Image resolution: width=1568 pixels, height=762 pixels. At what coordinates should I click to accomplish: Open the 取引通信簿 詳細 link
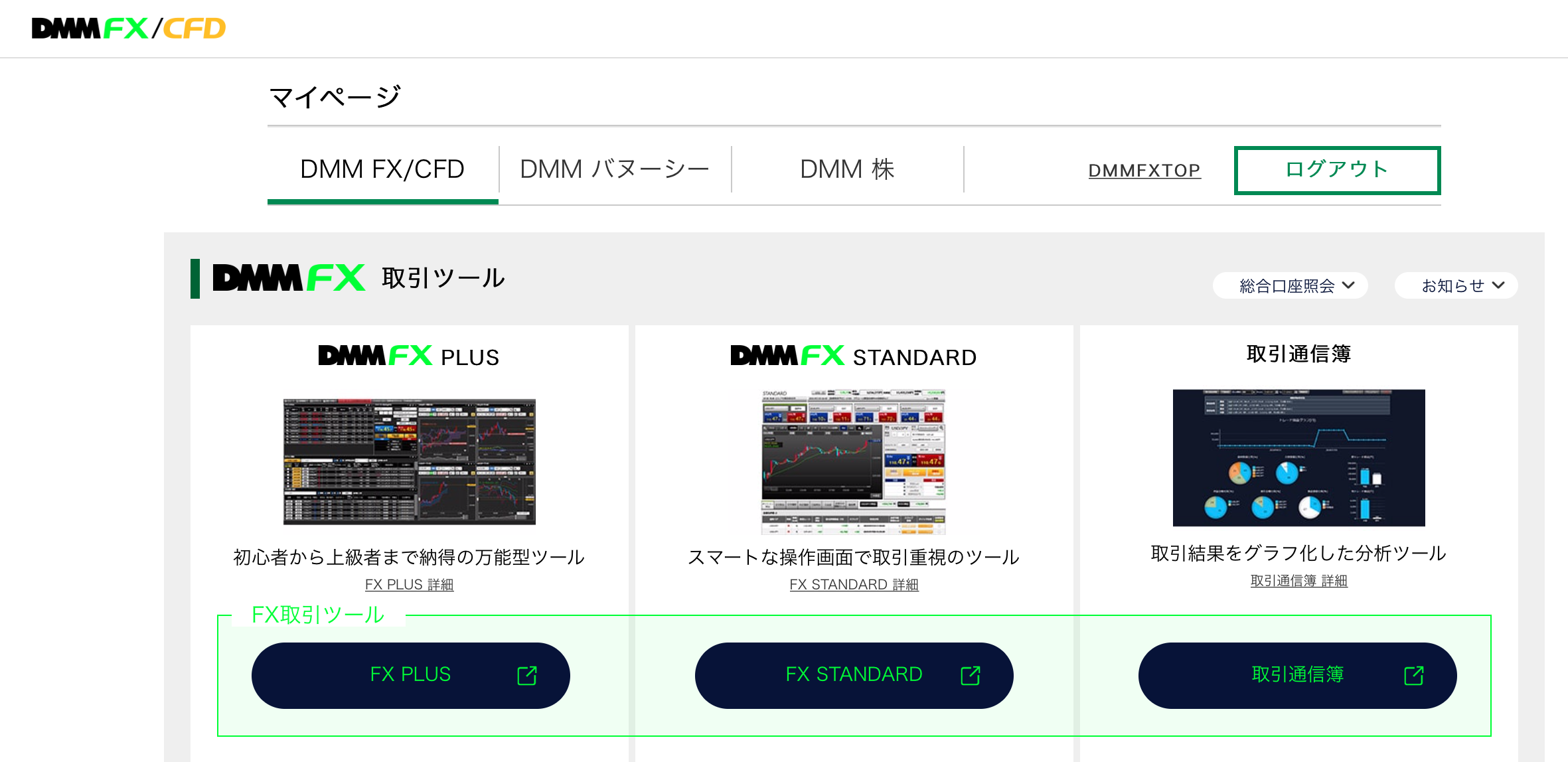pos(1298,581)
